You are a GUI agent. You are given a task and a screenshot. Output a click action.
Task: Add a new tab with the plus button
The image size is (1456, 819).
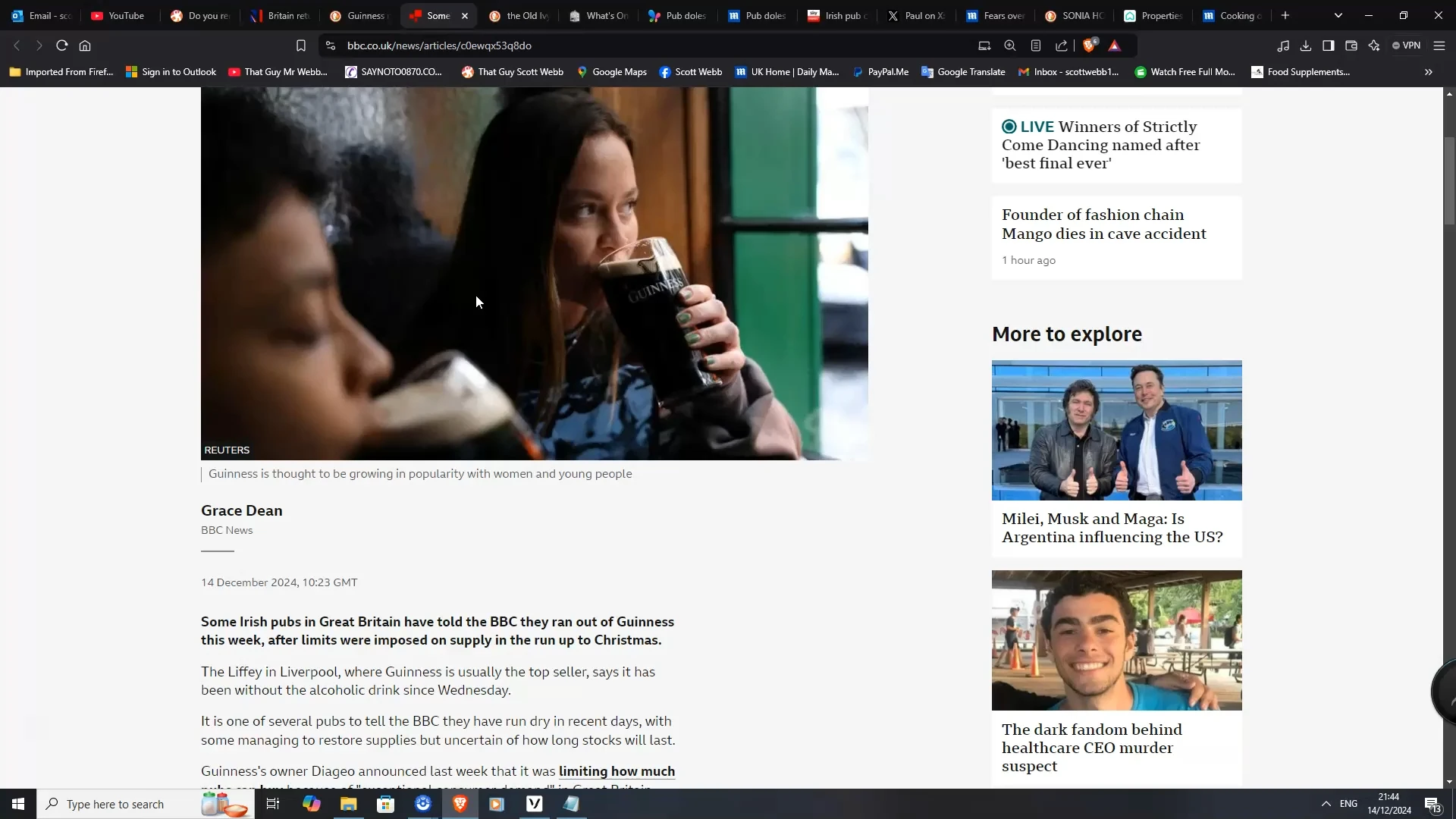click(x=1285, y=15)
